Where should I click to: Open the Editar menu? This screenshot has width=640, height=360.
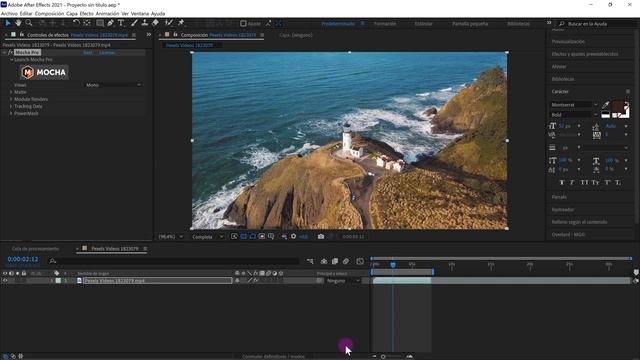click(x=26, y=13)
